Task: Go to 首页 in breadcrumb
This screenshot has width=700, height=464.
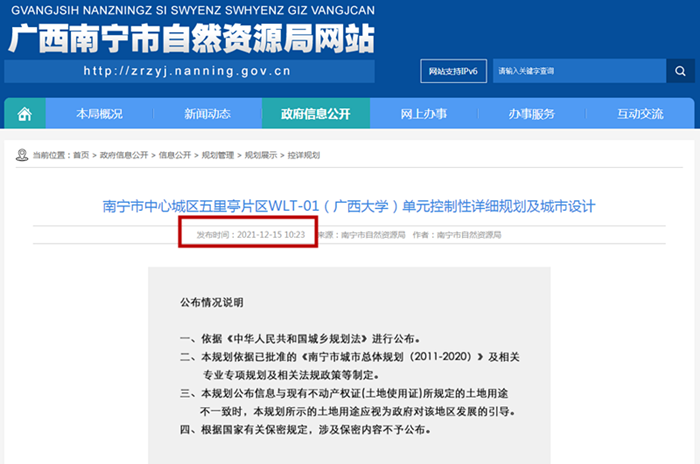Action: pyautogui.click(x=81, y=155)
